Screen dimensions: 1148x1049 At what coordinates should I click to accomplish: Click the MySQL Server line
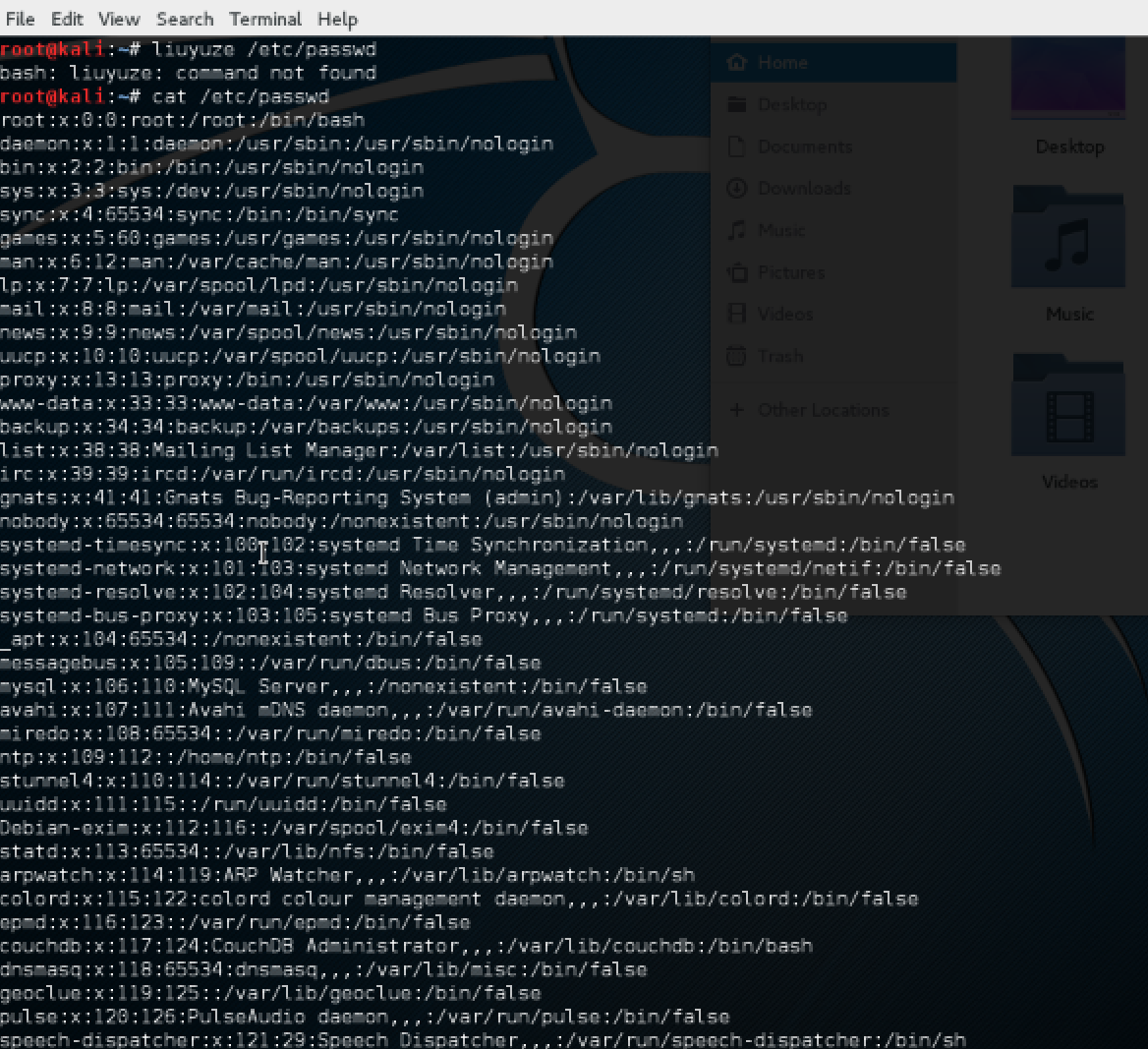click(x=323, y=686)
